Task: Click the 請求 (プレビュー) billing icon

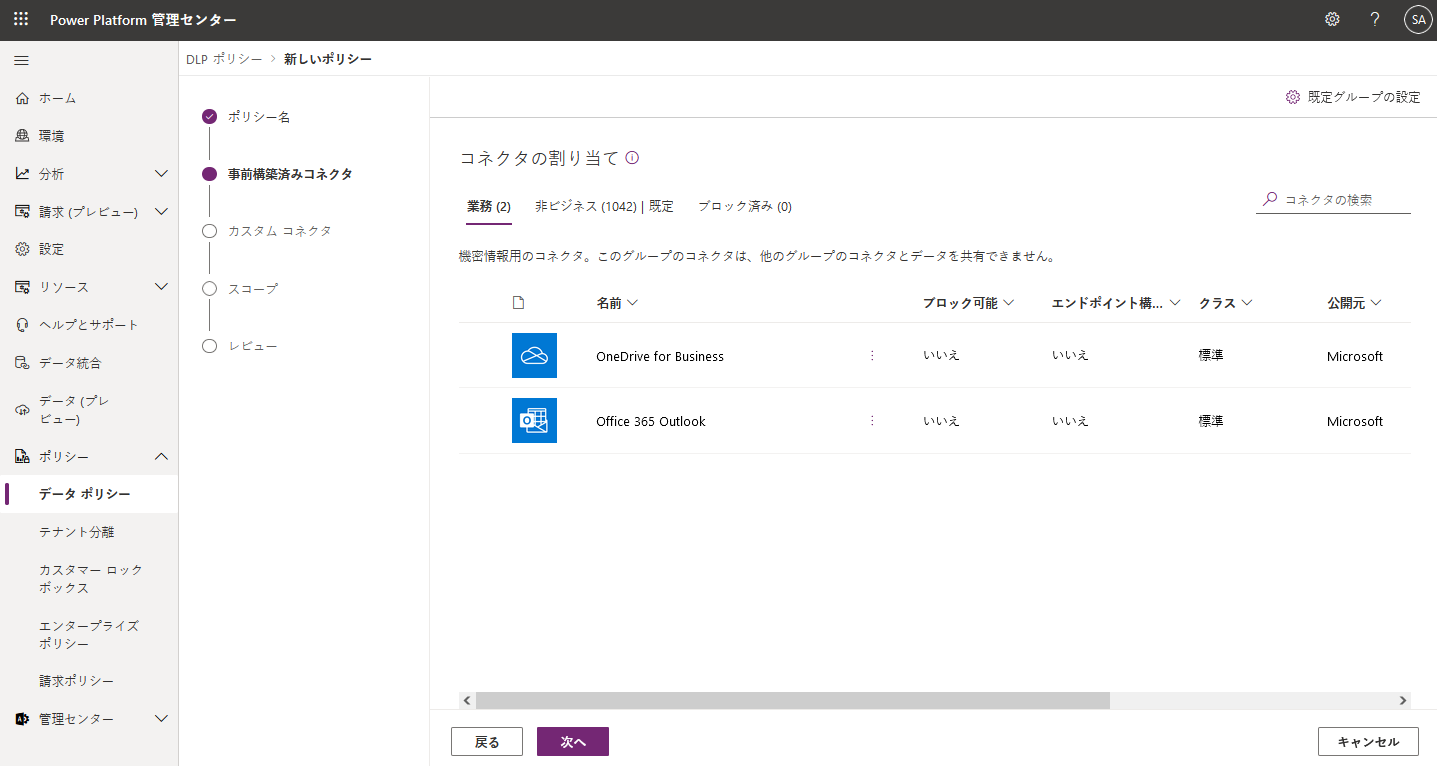Action: click(22, 212)
